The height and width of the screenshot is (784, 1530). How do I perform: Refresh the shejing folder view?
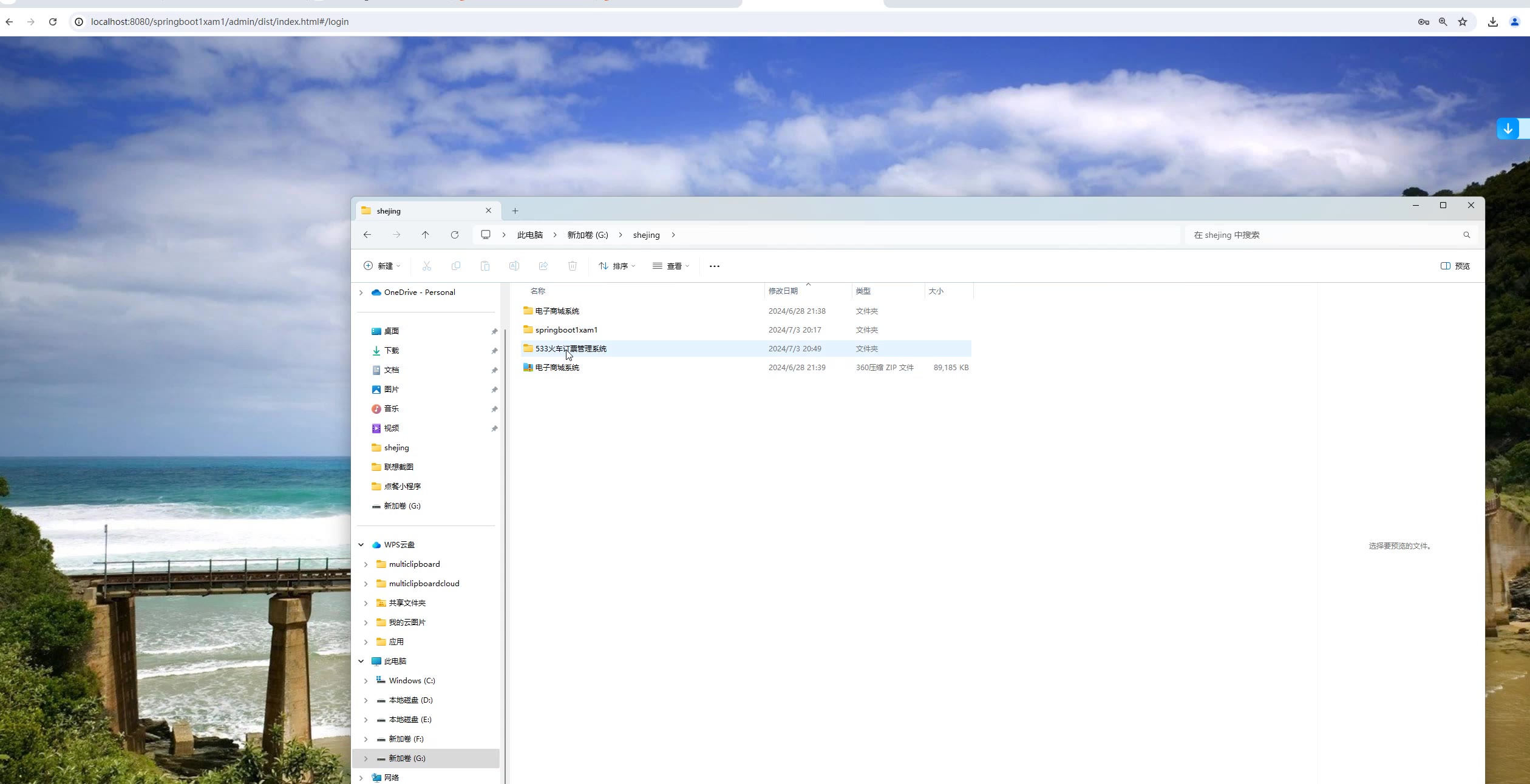click(455, 235)
